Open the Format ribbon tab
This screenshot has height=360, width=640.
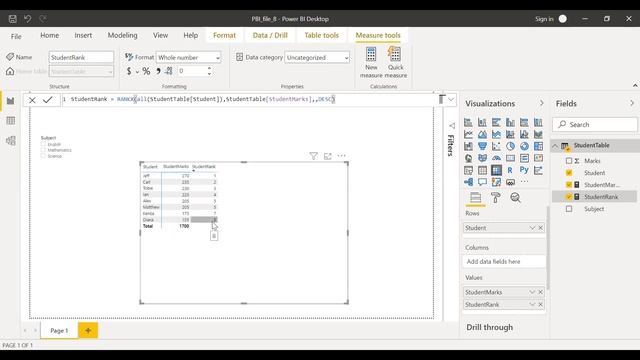pyautogui.click(x=224, y=36)
